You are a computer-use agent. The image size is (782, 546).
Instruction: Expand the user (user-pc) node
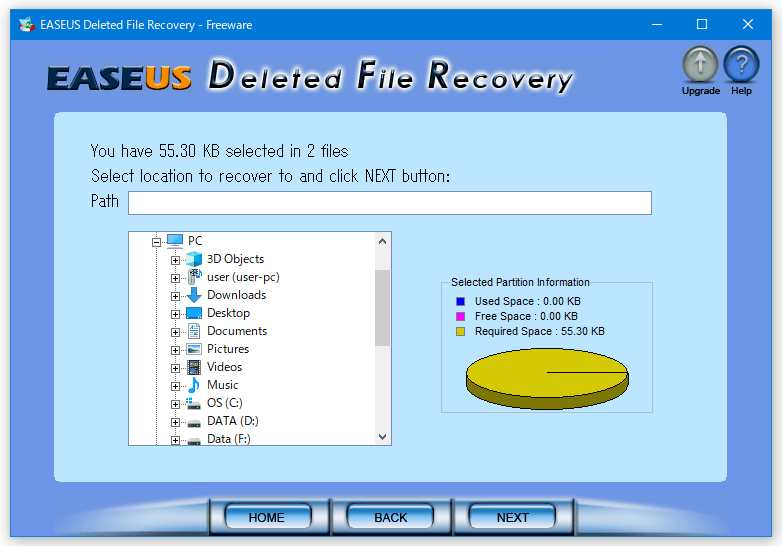click(x=175, y=278)
